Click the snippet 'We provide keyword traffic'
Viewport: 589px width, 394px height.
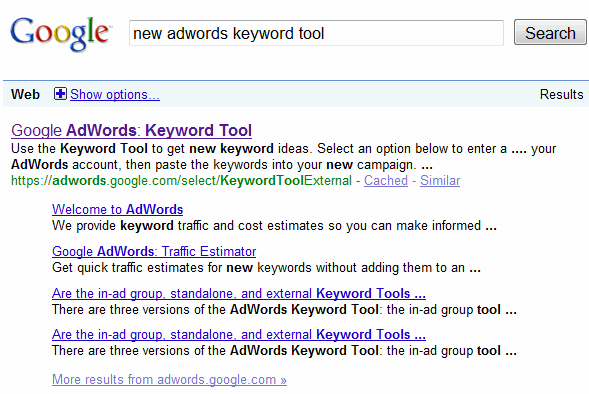tap(275, 226)
